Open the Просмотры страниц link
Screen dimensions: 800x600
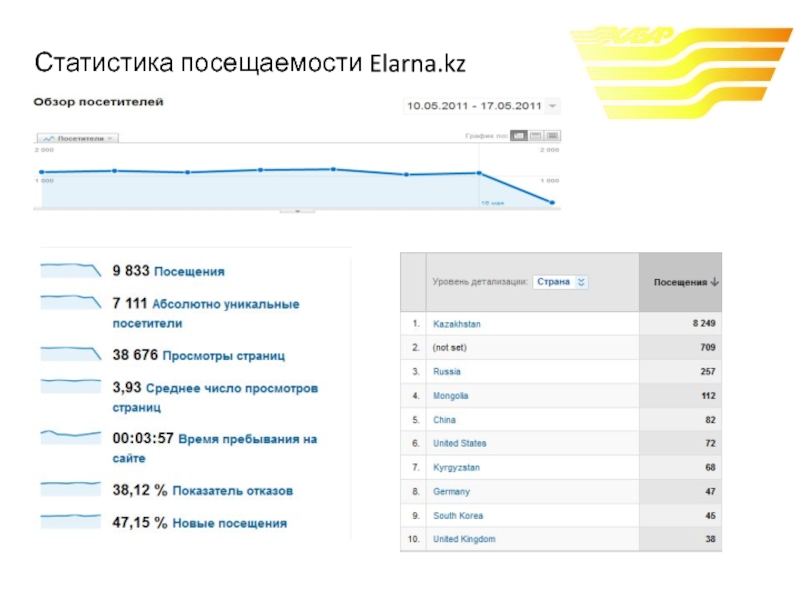[223, 356]
